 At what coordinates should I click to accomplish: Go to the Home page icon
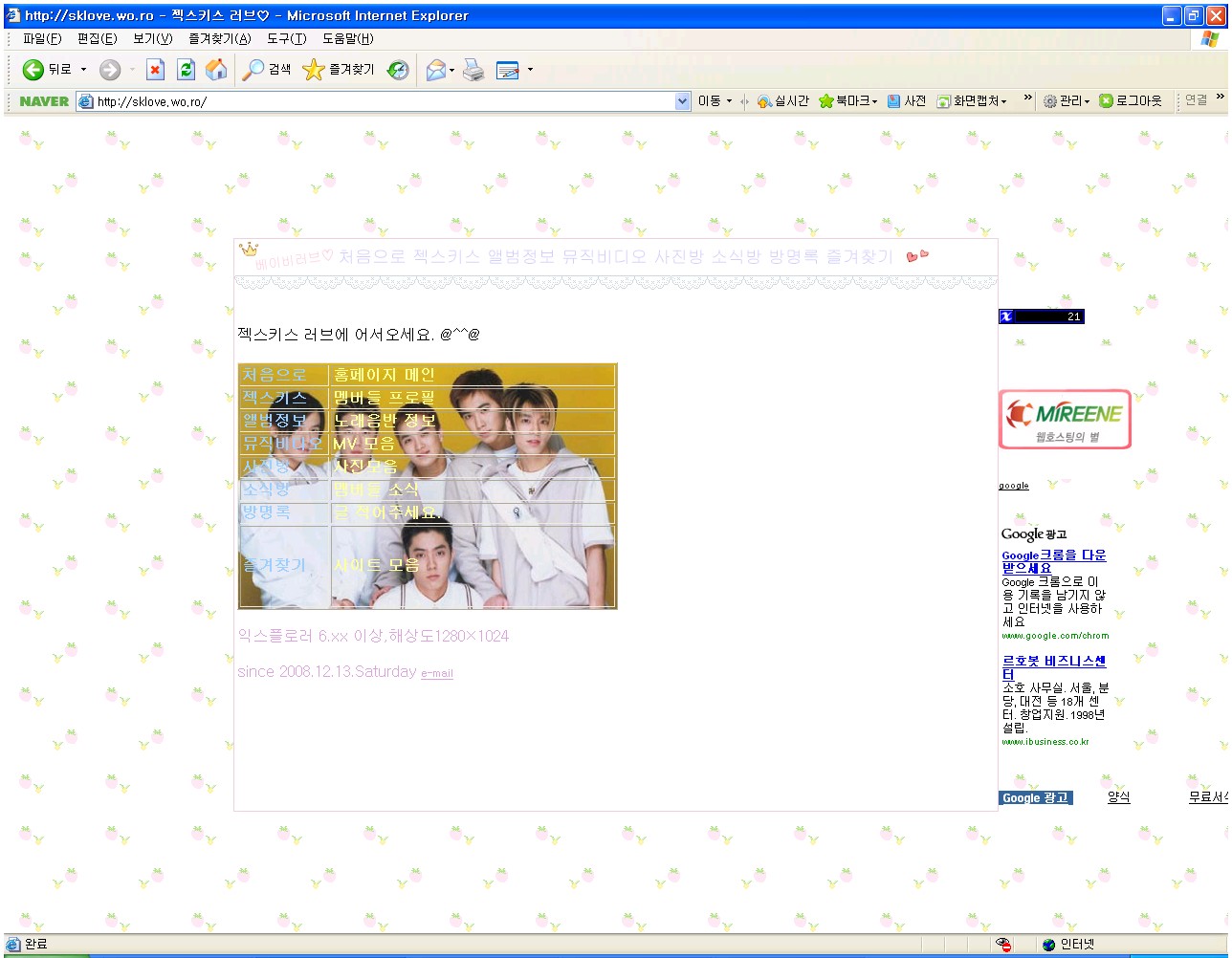[217, 70]
